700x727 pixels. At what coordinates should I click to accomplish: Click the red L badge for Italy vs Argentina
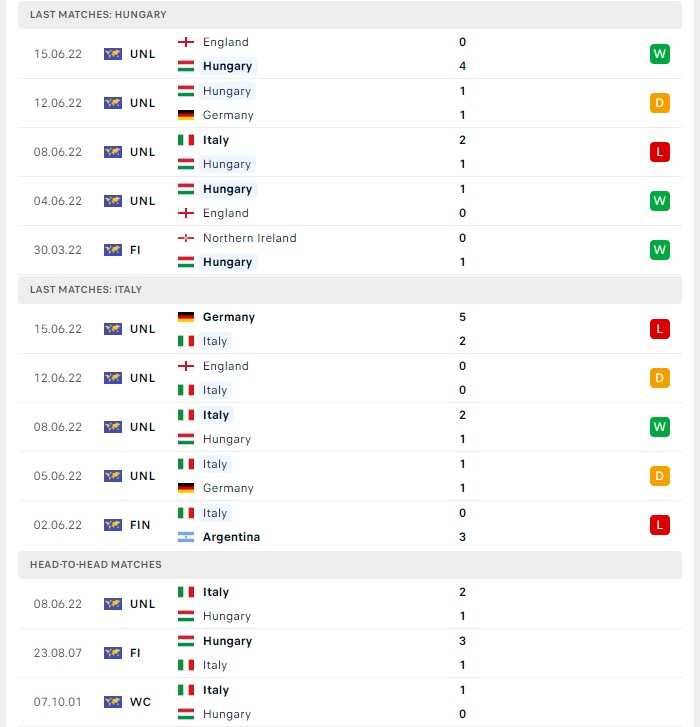(660, 525)
